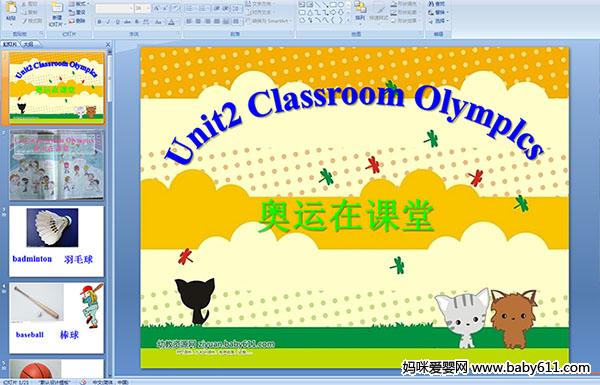Open the Numbering list dropdown
The height and width of the screenshot is (385, 600).
[x=204, y=8]
